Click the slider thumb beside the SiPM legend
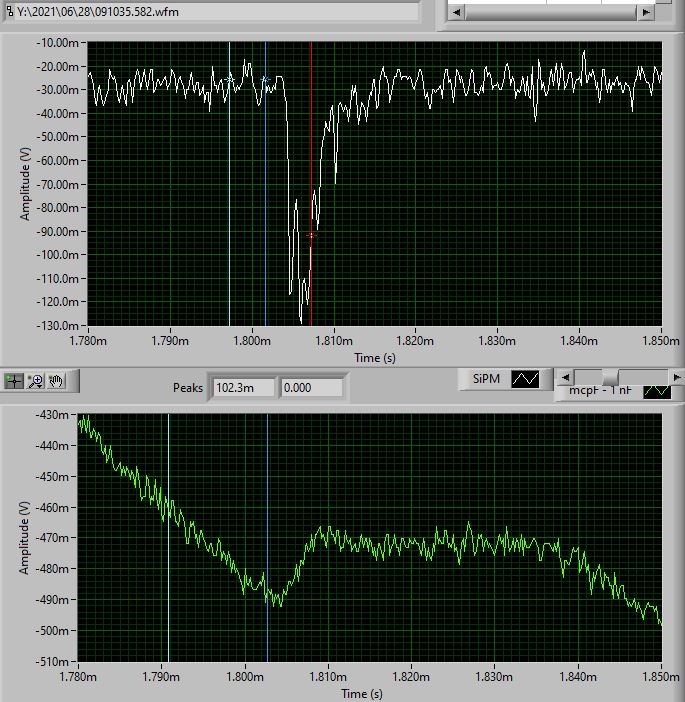The width and height of the screenshot is (685, 702). 610,378
